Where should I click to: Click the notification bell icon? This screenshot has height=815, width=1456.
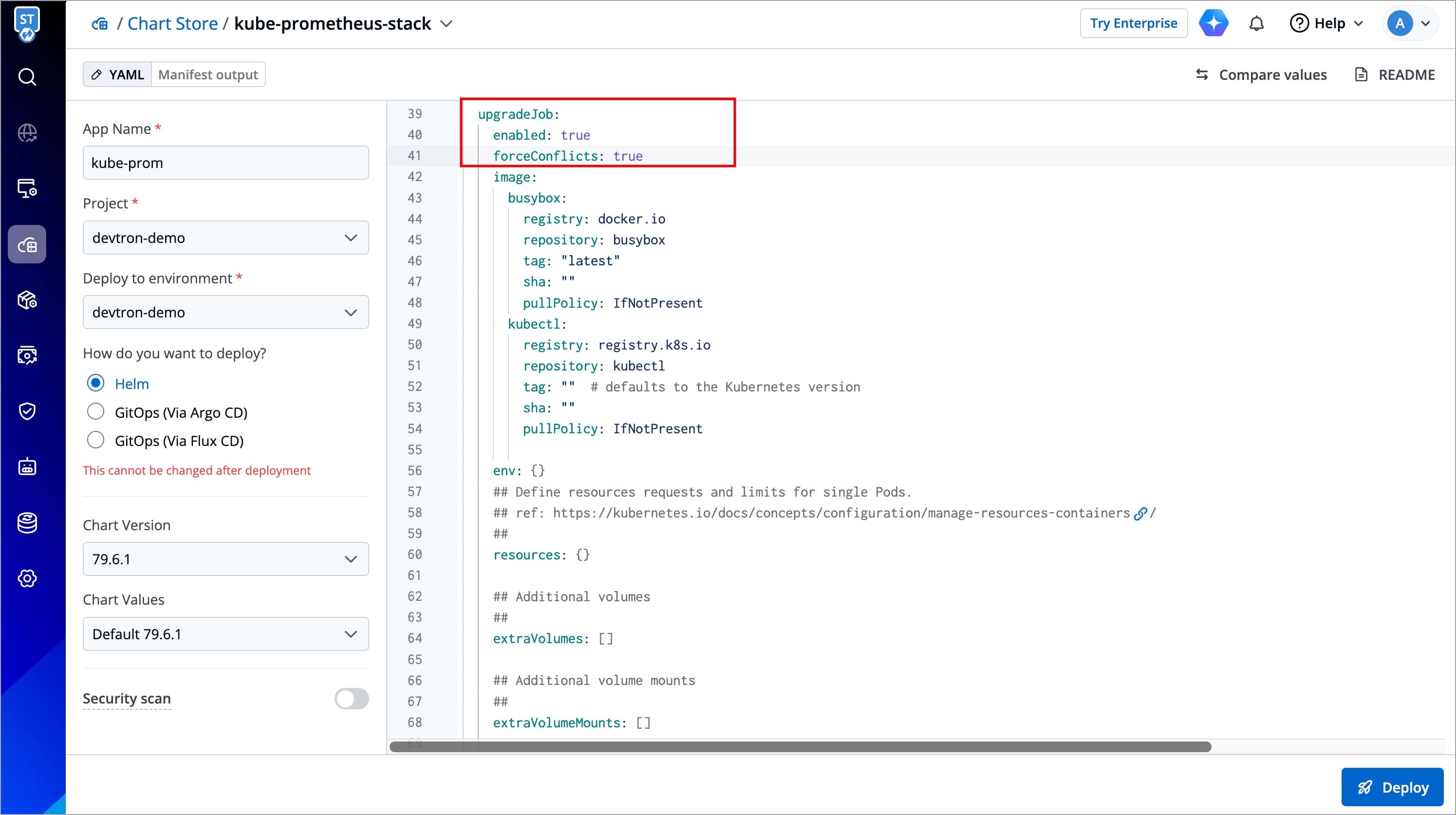(x=1256, y=24)
